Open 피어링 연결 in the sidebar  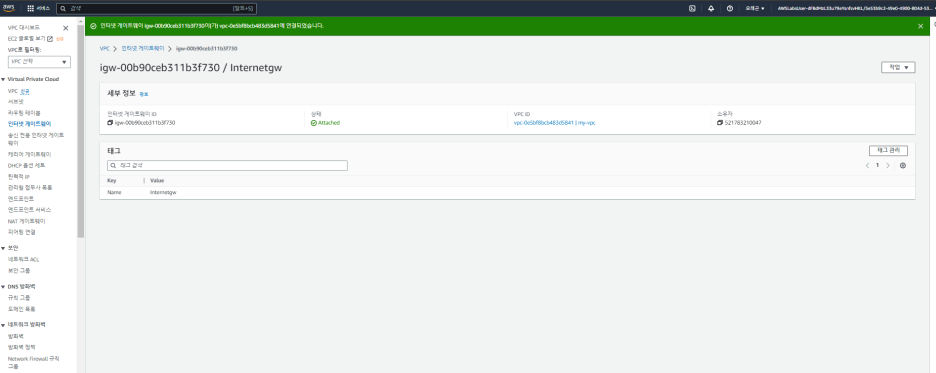tap(22, 232)
